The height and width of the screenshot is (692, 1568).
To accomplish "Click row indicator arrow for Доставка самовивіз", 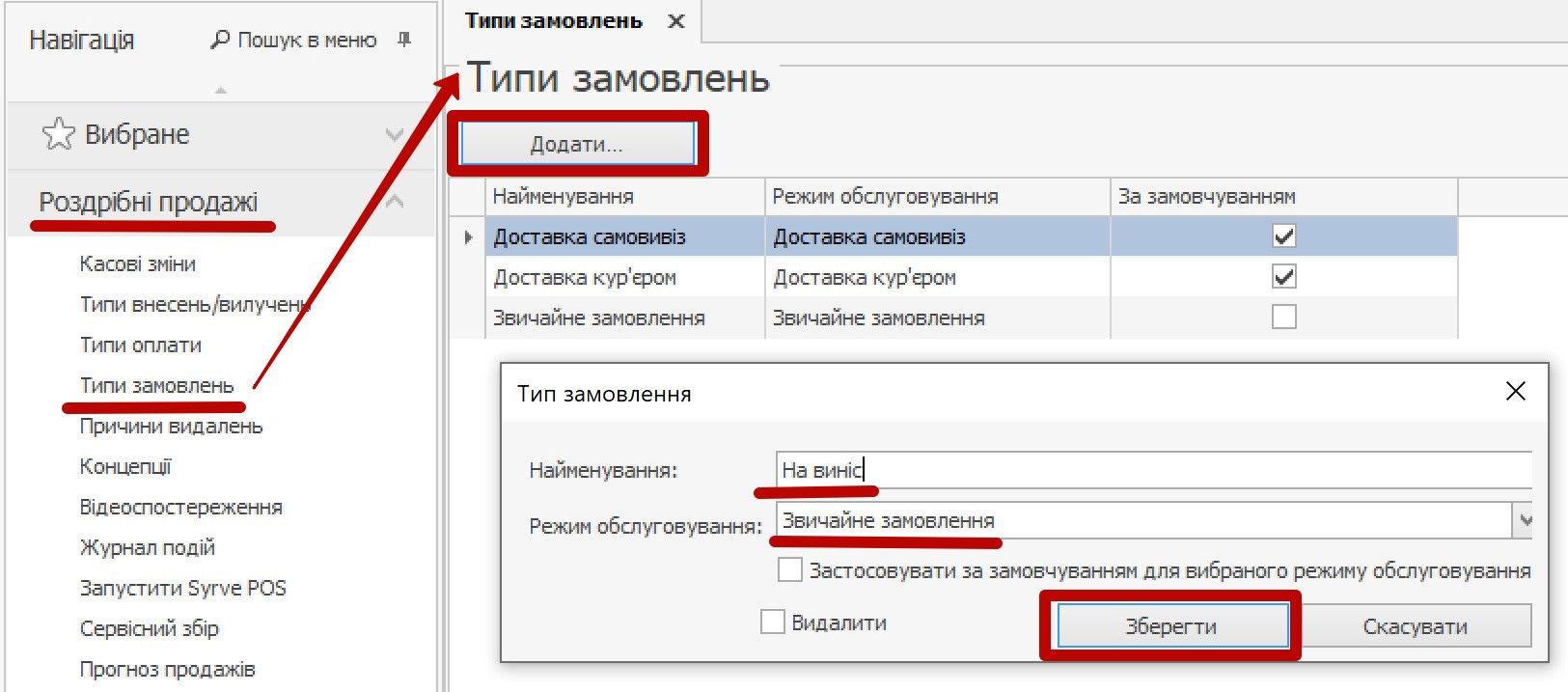I will click(x=468, y=236).
